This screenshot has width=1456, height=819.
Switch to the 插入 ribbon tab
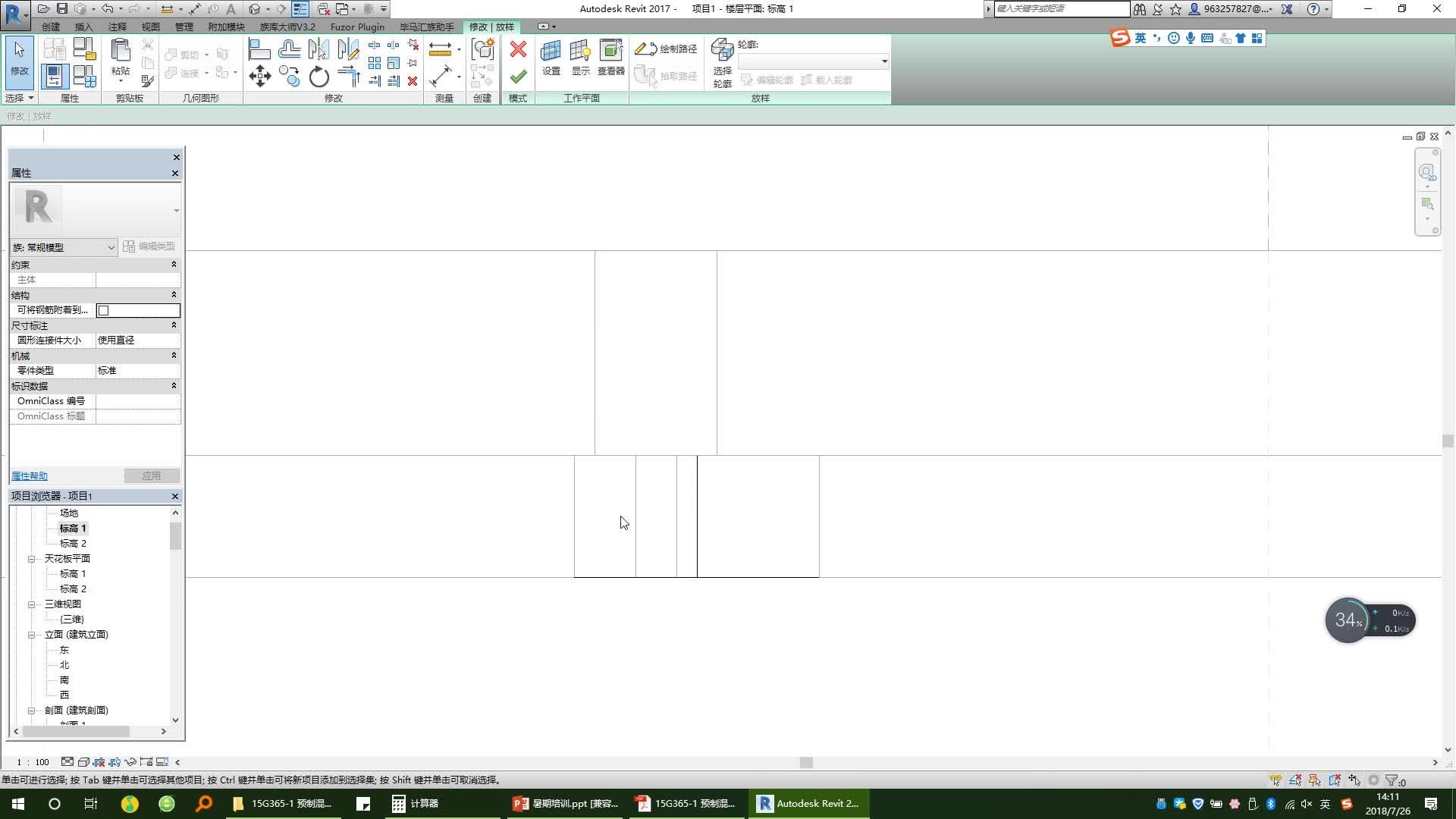tap(83, 27)
